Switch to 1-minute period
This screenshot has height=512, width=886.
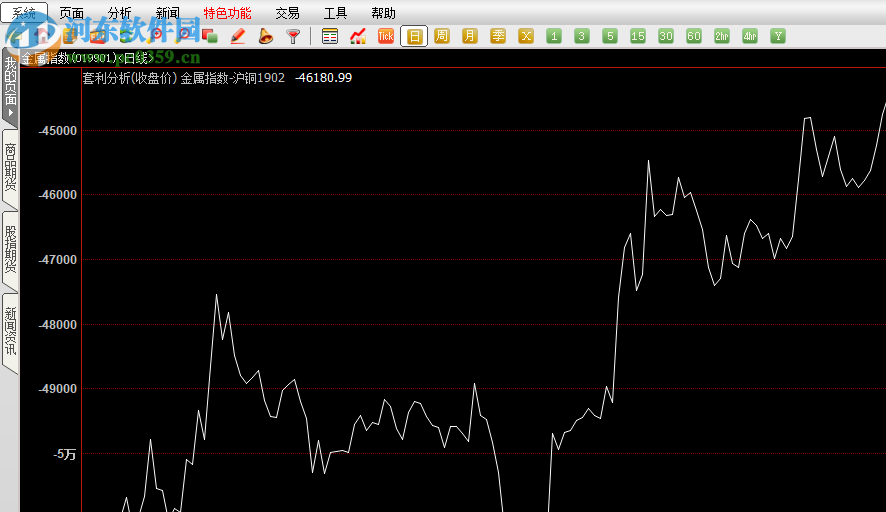coord(554,36)
